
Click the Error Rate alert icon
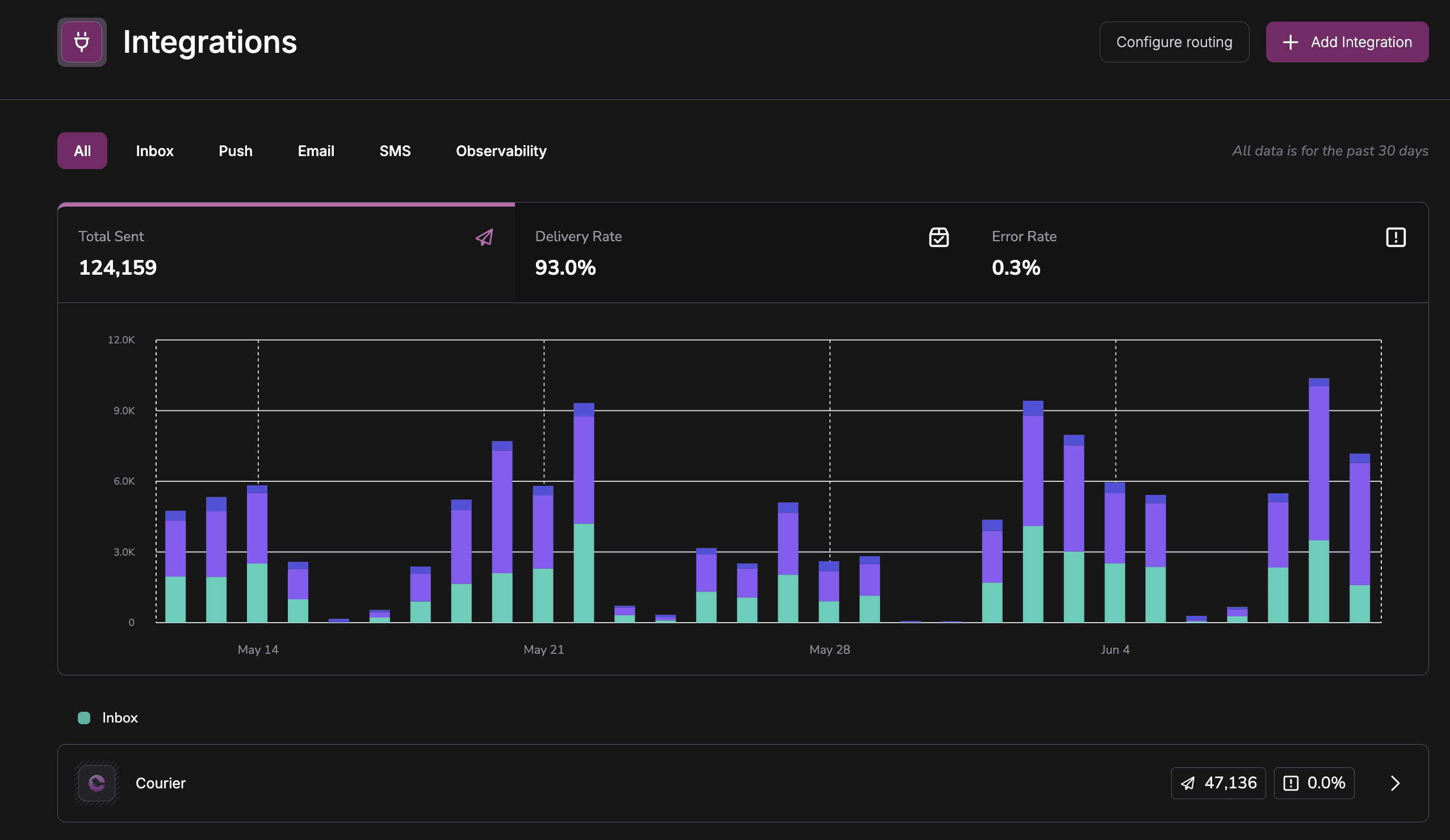(x=1395, y=237)
